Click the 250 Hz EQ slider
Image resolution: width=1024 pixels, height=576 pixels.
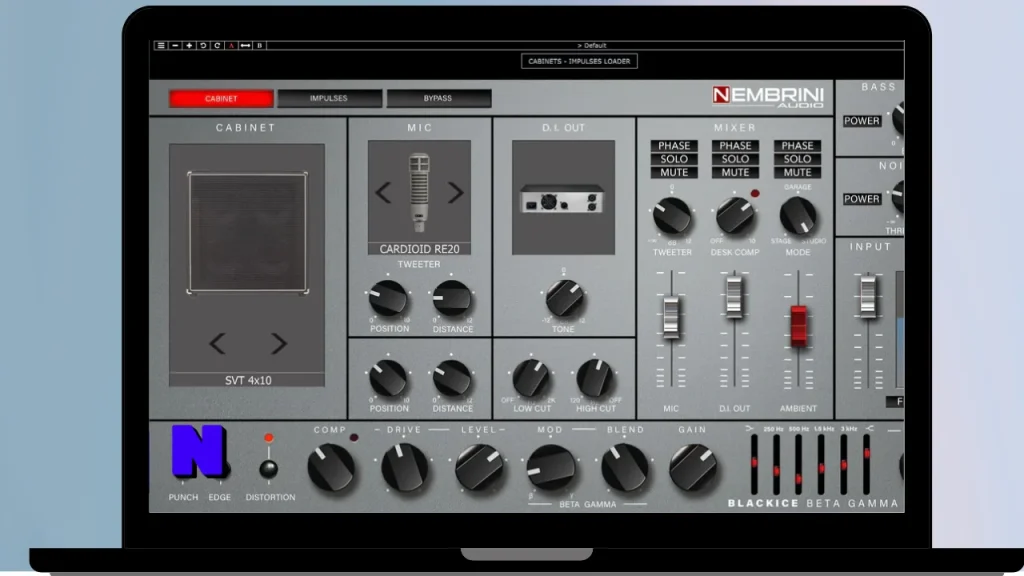point(776,465)
